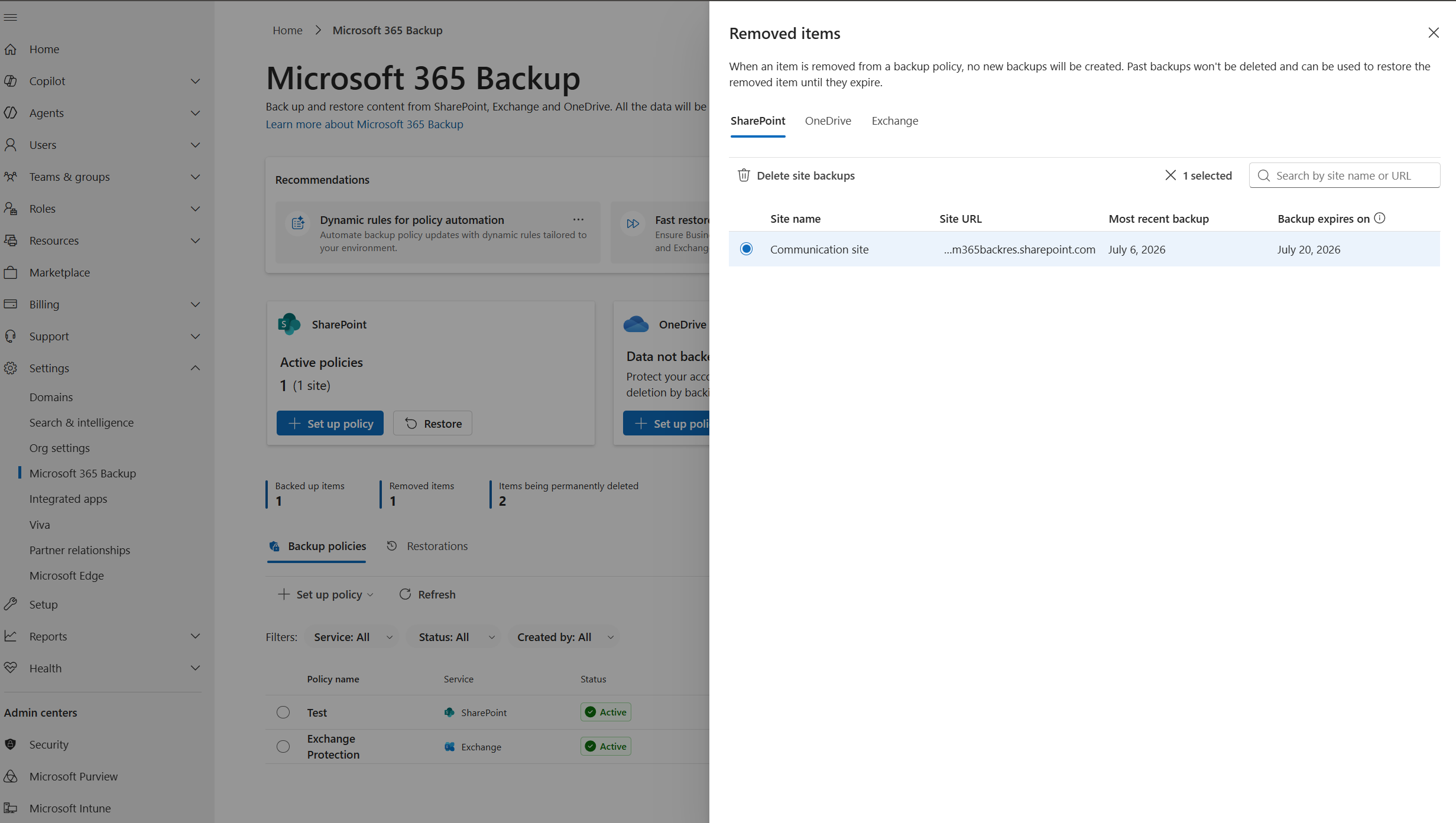This screenshot has width=1456, height=823.
Task: Click Set up policy on SharePoint card
Action: [330, 423]
